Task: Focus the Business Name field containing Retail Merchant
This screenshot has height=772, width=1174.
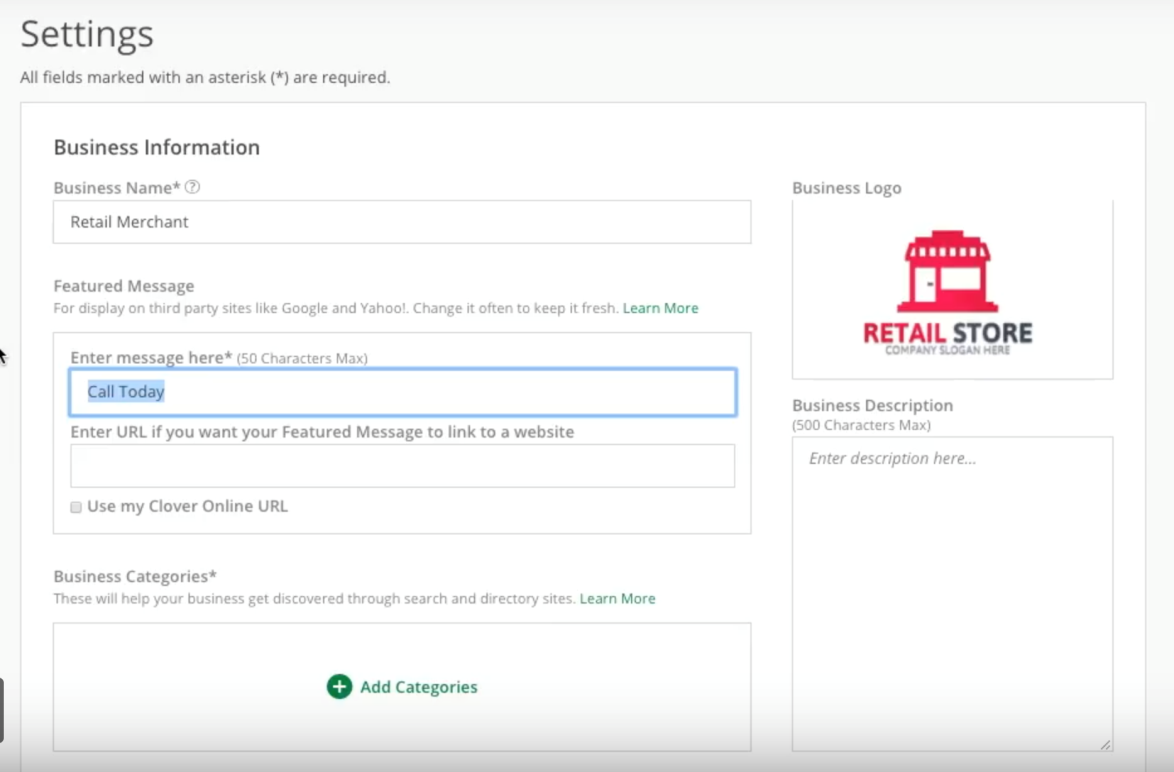Action: (401, 222)
